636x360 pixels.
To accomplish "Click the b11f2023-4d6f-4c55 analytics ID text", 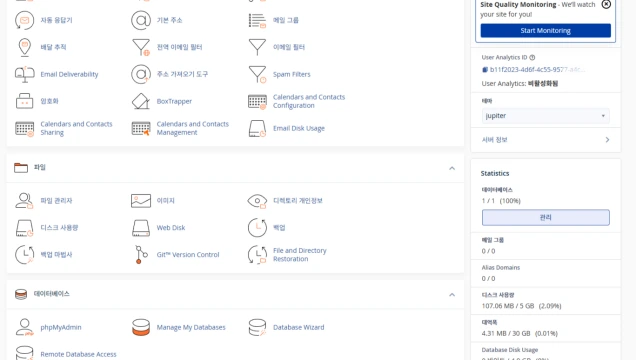I will [x=537, y=70].
